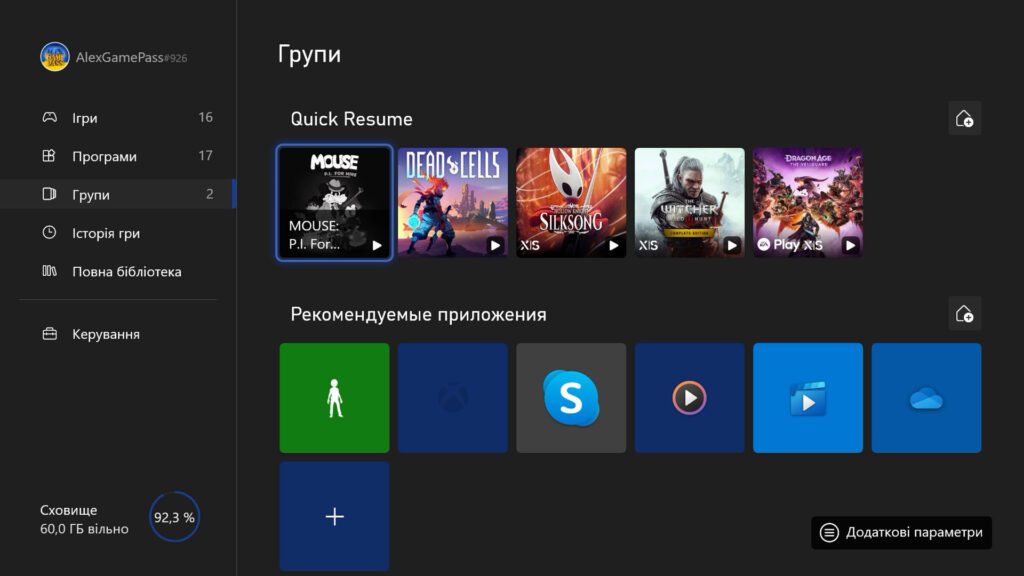Open Історія гри in sidebar

118,232
